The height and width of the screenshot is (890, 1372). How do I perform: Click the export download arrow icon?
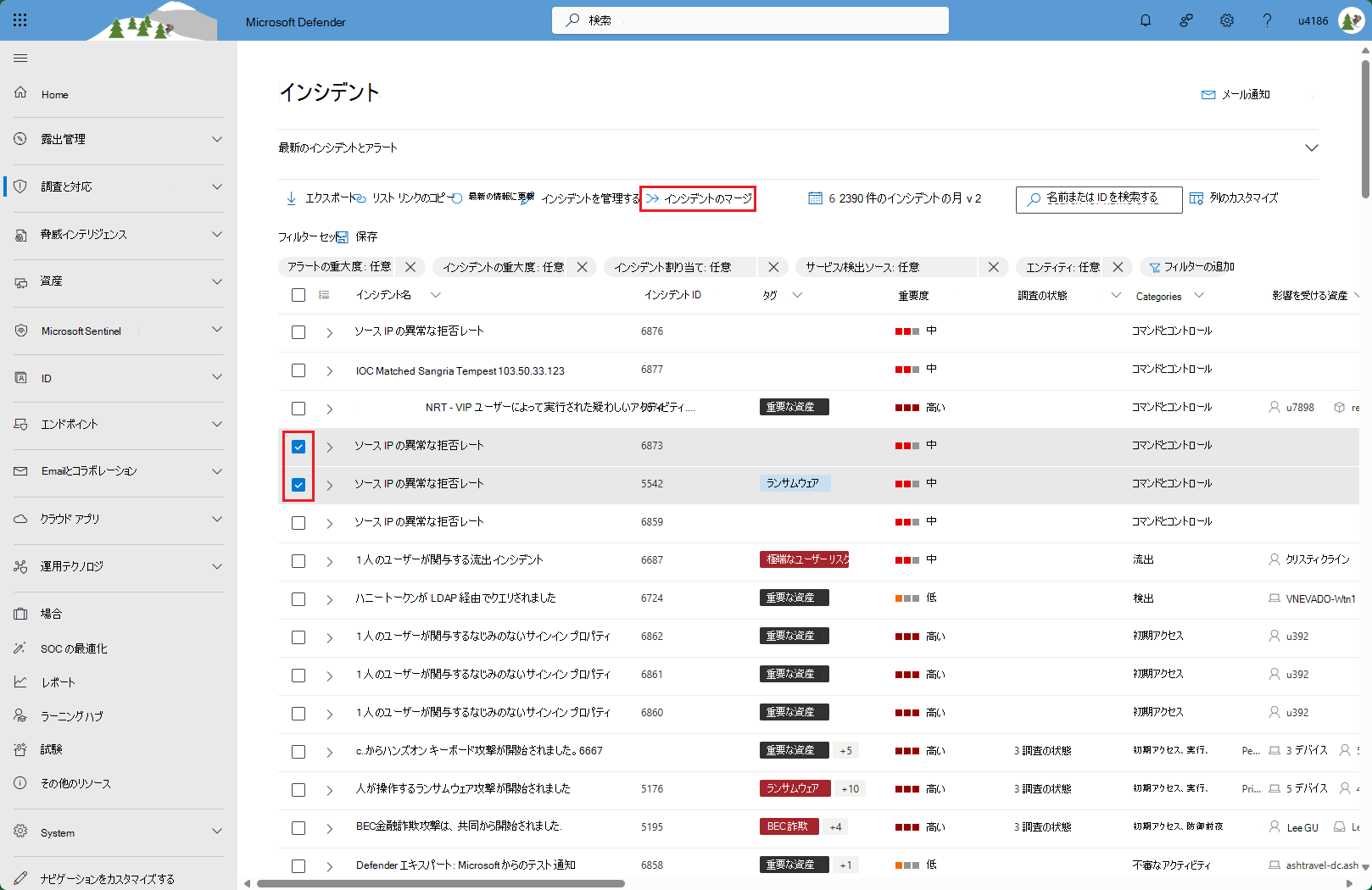point(292,198)
